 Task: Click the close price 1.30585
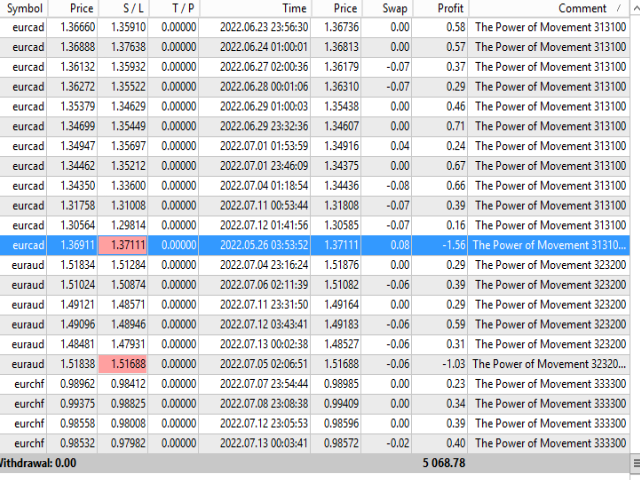(341, 225)
